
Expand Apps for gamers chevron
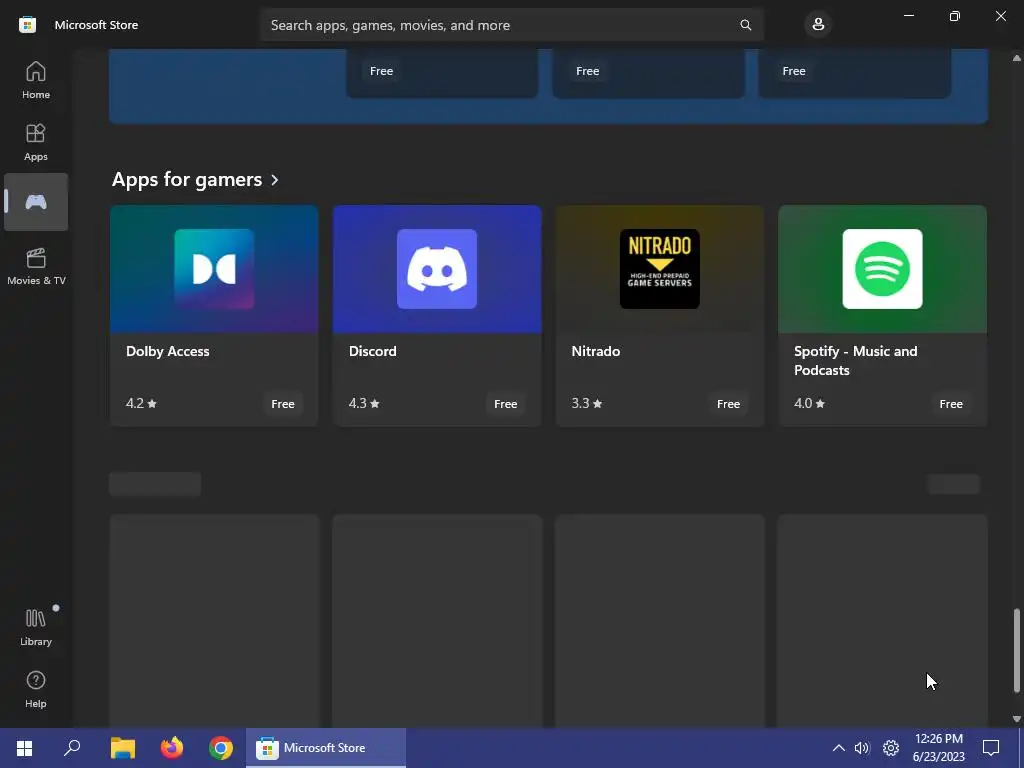coord(275,180)
